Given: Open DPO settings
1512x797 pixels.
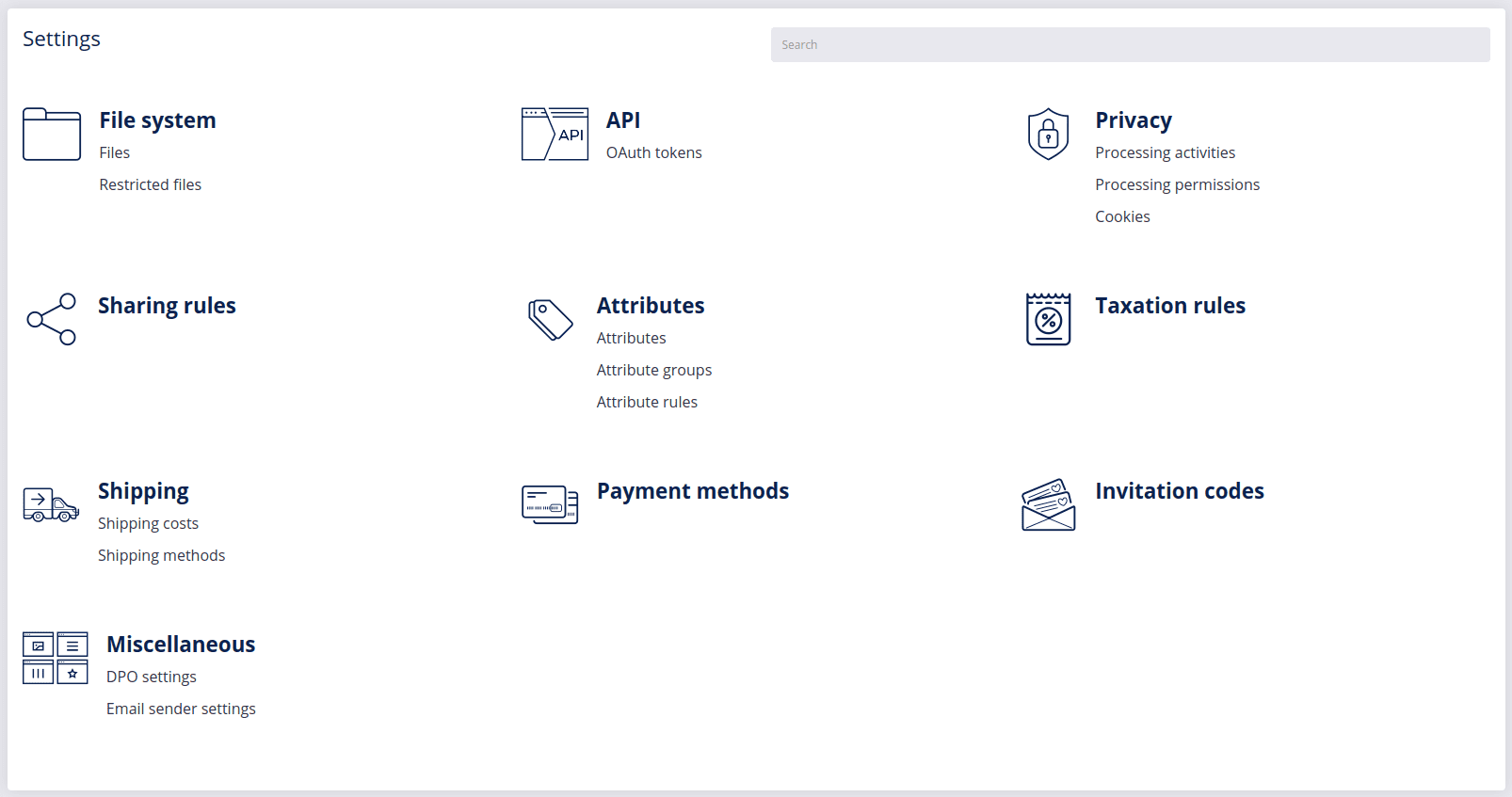Looking at the screenshot, I should point(152,677).
